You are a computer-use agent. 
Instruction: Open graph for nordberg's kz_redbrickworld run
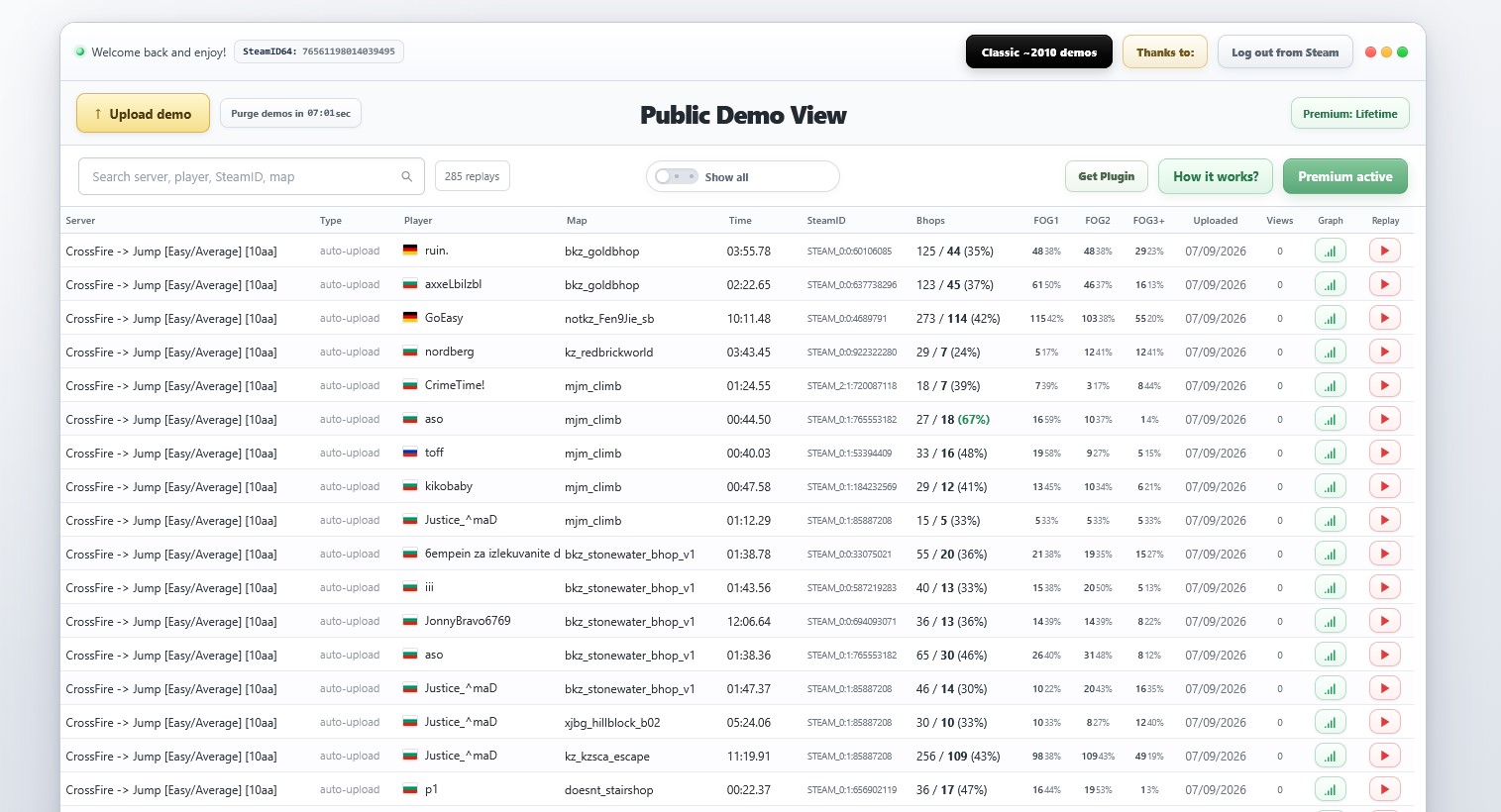click(x=1330, y=352)
